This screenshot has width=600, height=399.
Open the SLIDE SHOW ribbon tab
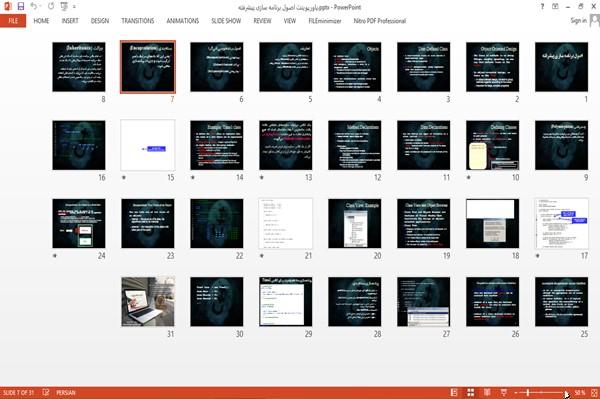click(226, 21)
